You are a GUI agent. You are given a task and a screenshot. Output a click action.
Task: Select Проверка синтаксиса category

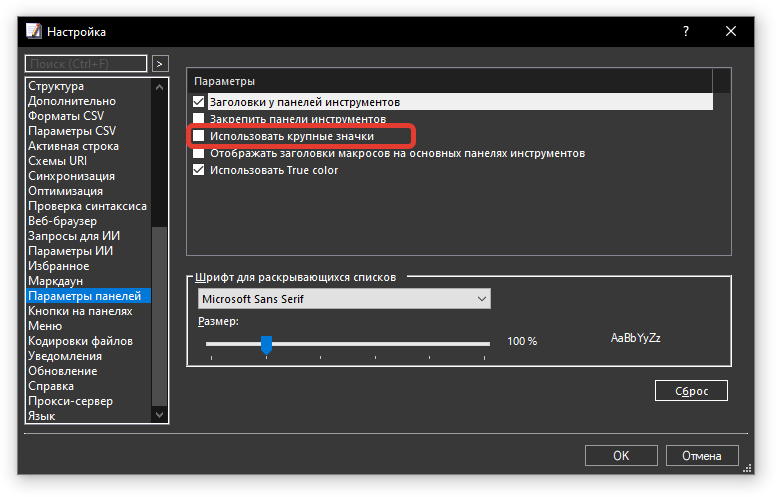point(89,206)
